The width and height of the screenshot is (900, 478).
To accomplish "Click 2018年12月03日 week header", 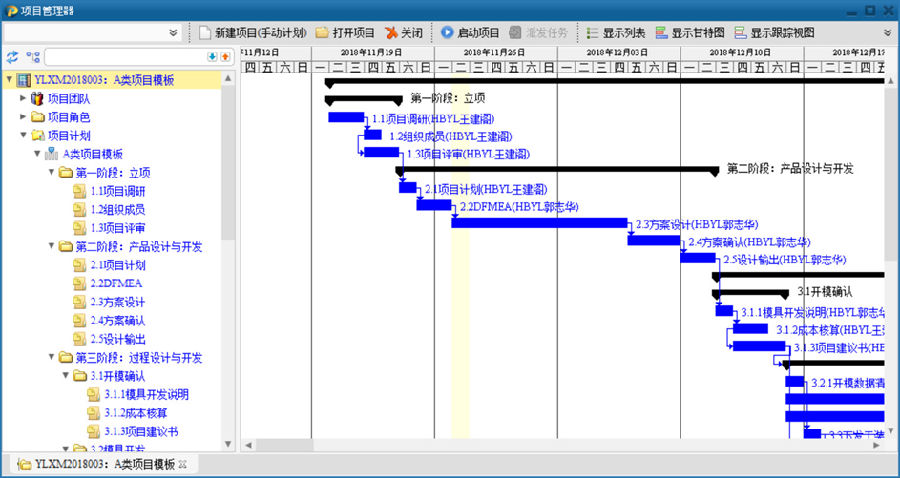I will click(619, 52).
